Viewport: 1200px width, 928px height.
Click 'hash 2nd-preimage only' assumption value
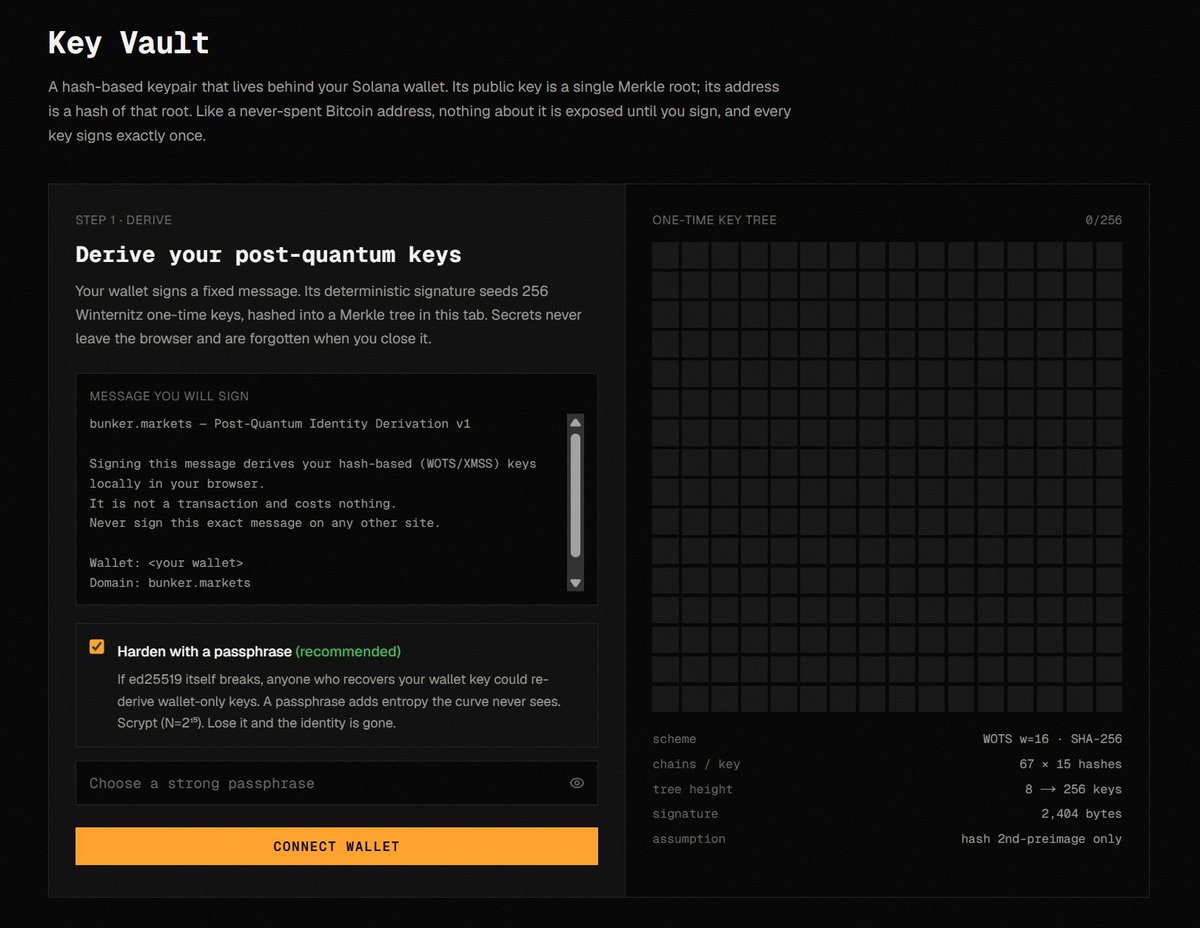click(x=1041, y=839)
